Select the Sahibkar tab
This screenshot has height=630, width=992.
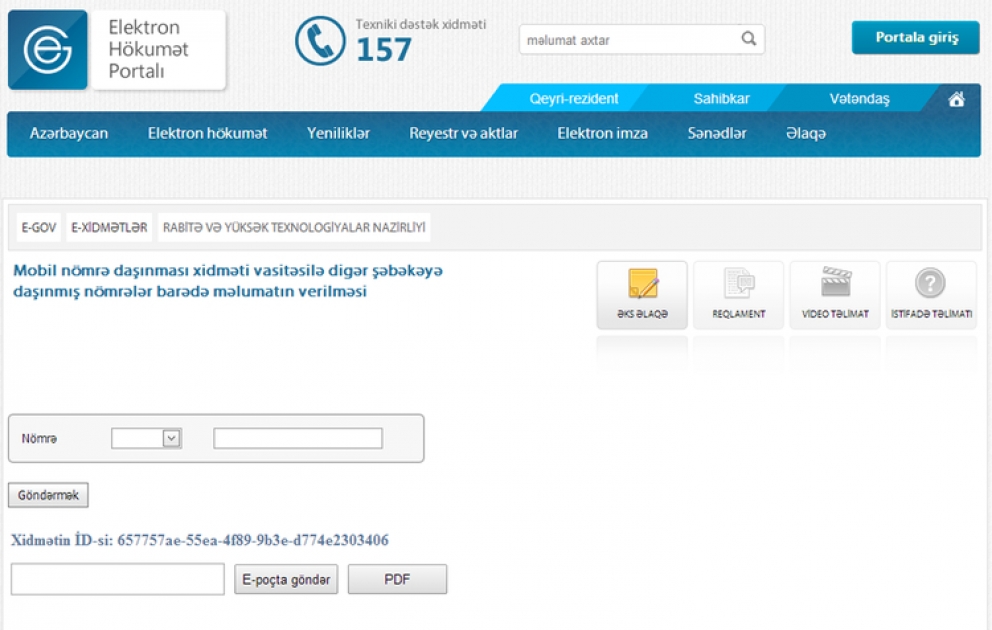721,99
